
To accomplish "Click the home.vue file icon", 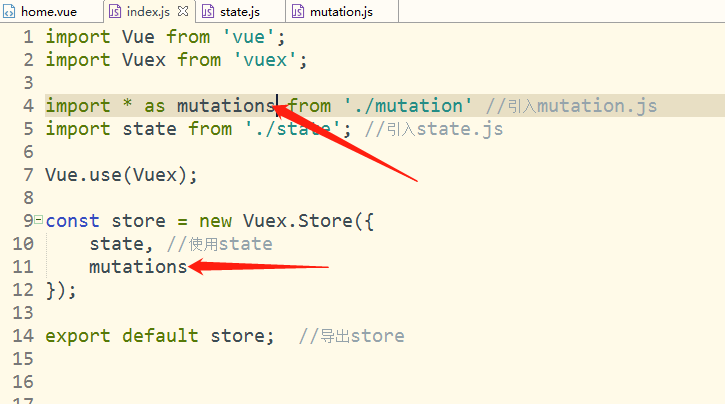I will pos(9,12).
